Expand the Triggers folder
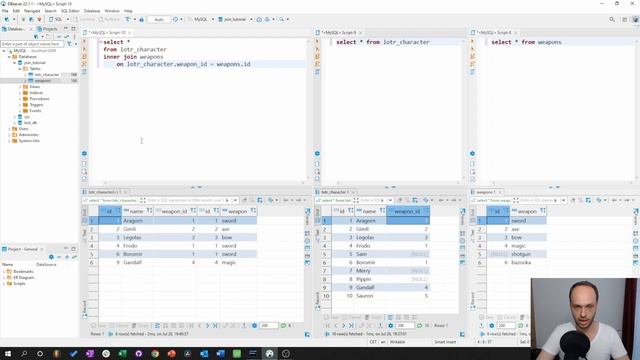The image size is (640, 360). pos(20,104)
